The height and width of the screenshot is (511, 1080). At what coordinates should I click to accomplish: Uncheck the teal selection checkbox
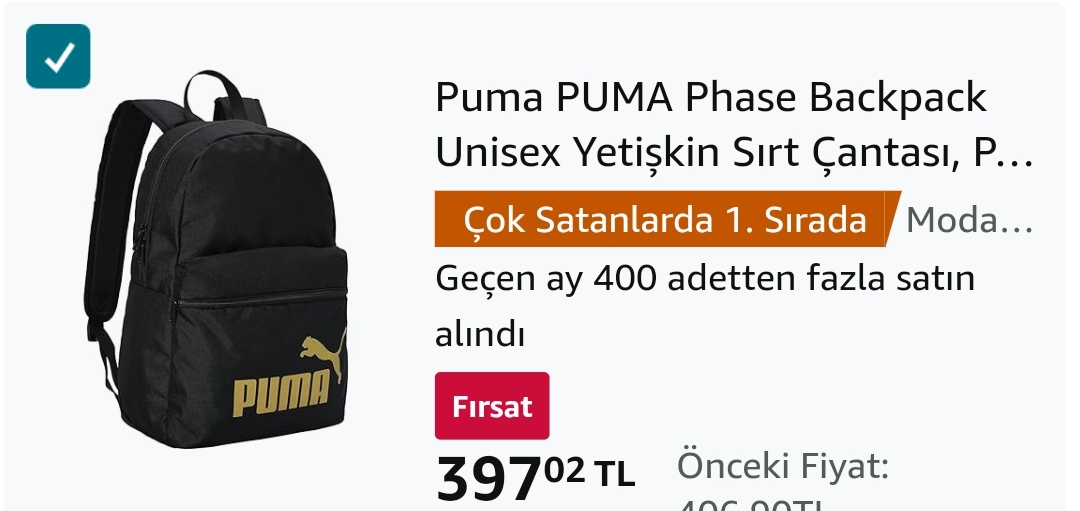click(x=58, y=56)
